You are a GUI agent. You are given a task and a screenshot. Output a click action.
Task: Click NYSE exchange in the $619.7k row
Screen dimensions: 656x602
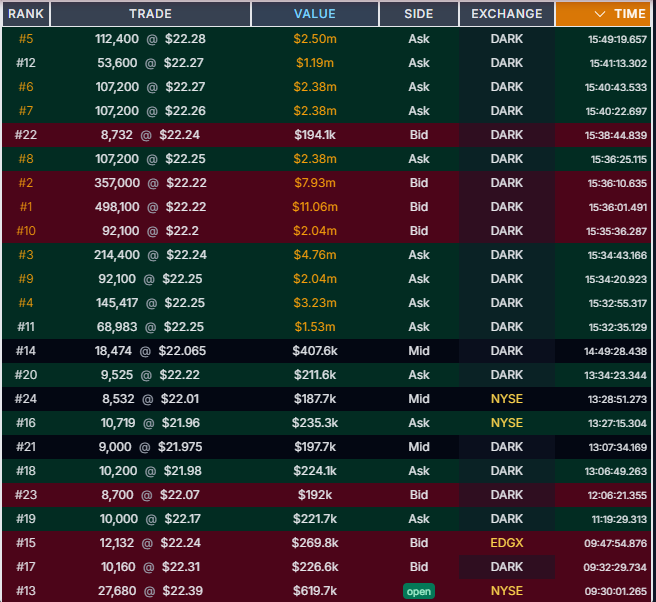(507, 591)
